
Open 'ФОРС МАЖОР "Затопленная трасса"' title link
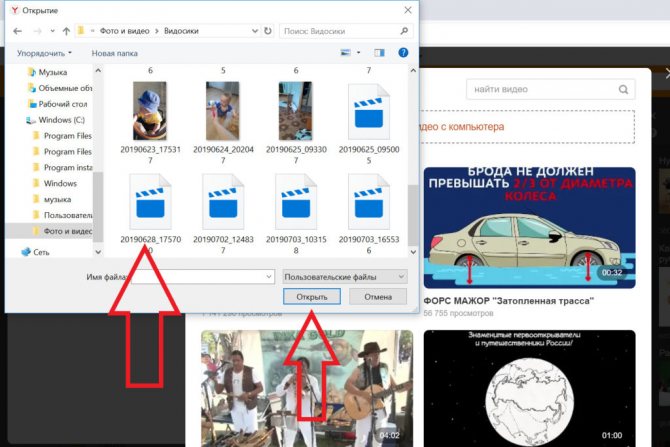pyautogui.click(x=508, y=301)
